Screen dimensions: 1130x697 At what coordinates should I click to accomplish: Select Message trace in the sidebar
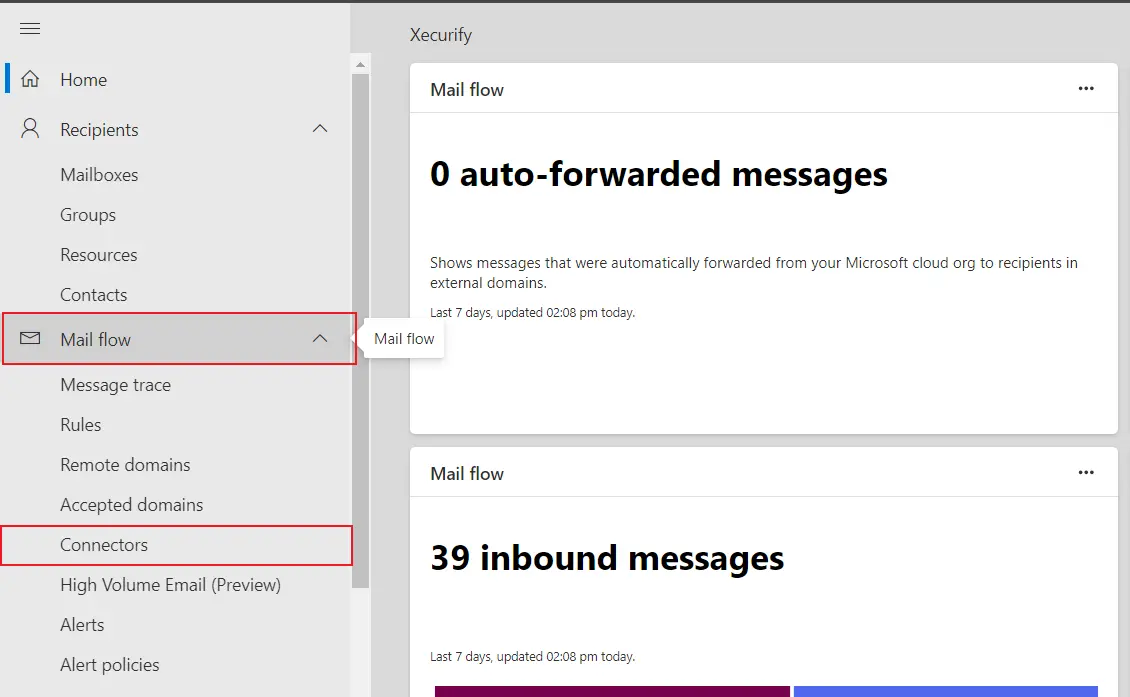pyautogui.click(x=116, y=384)
